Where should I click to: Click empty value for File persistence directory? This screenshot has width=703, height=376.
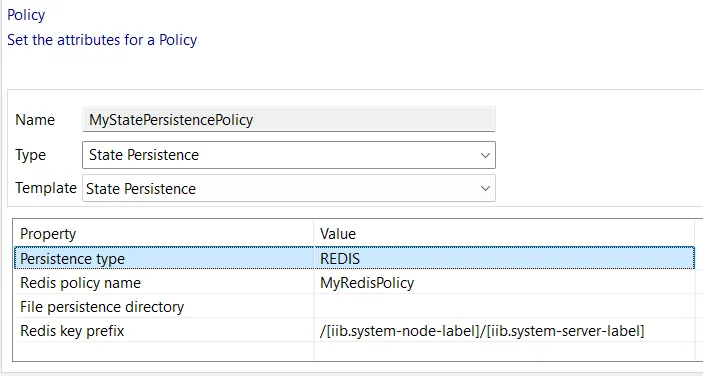coord(504,307)
